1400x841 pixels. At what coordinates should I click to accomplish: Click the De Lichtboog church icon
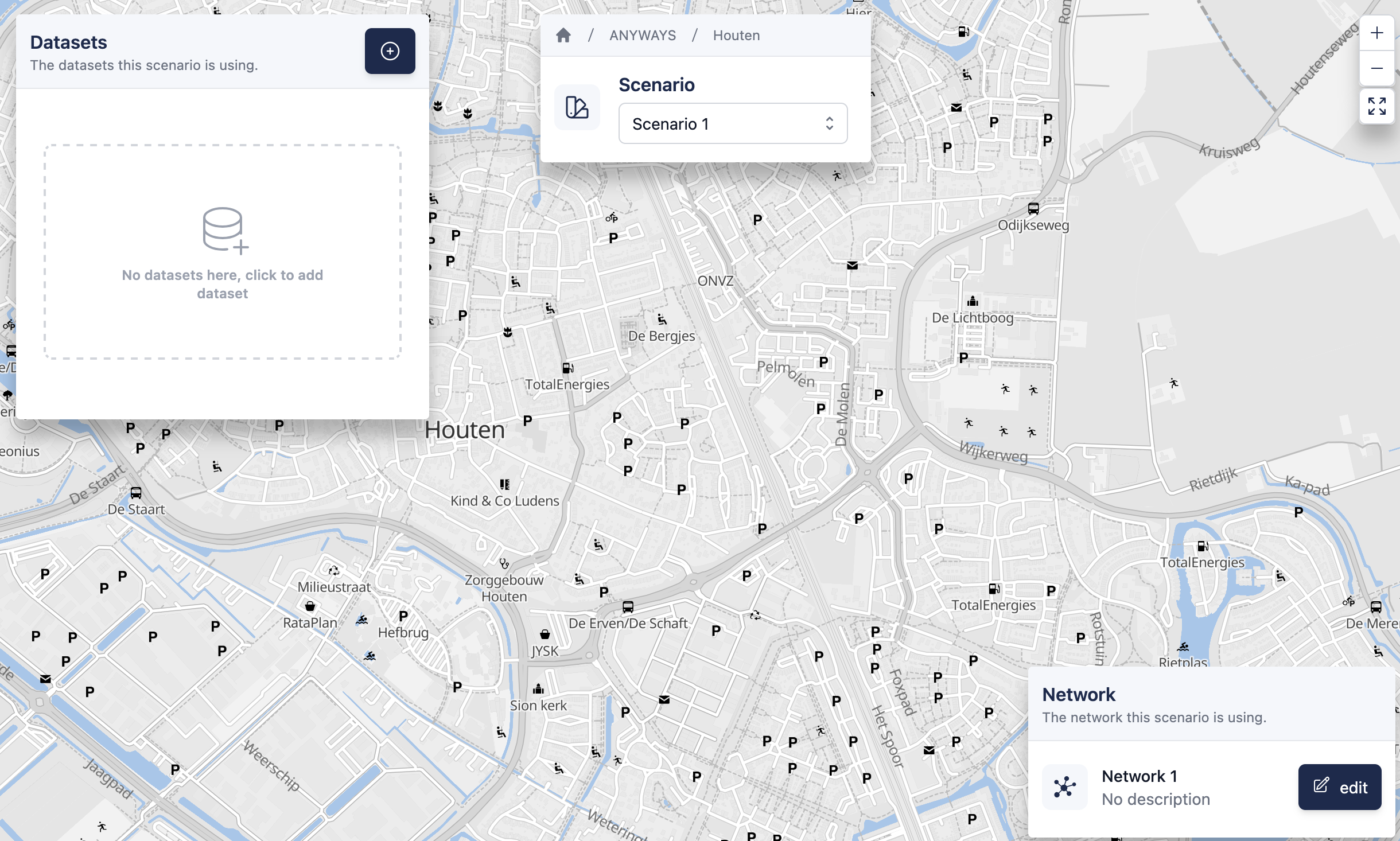[973, 301]
